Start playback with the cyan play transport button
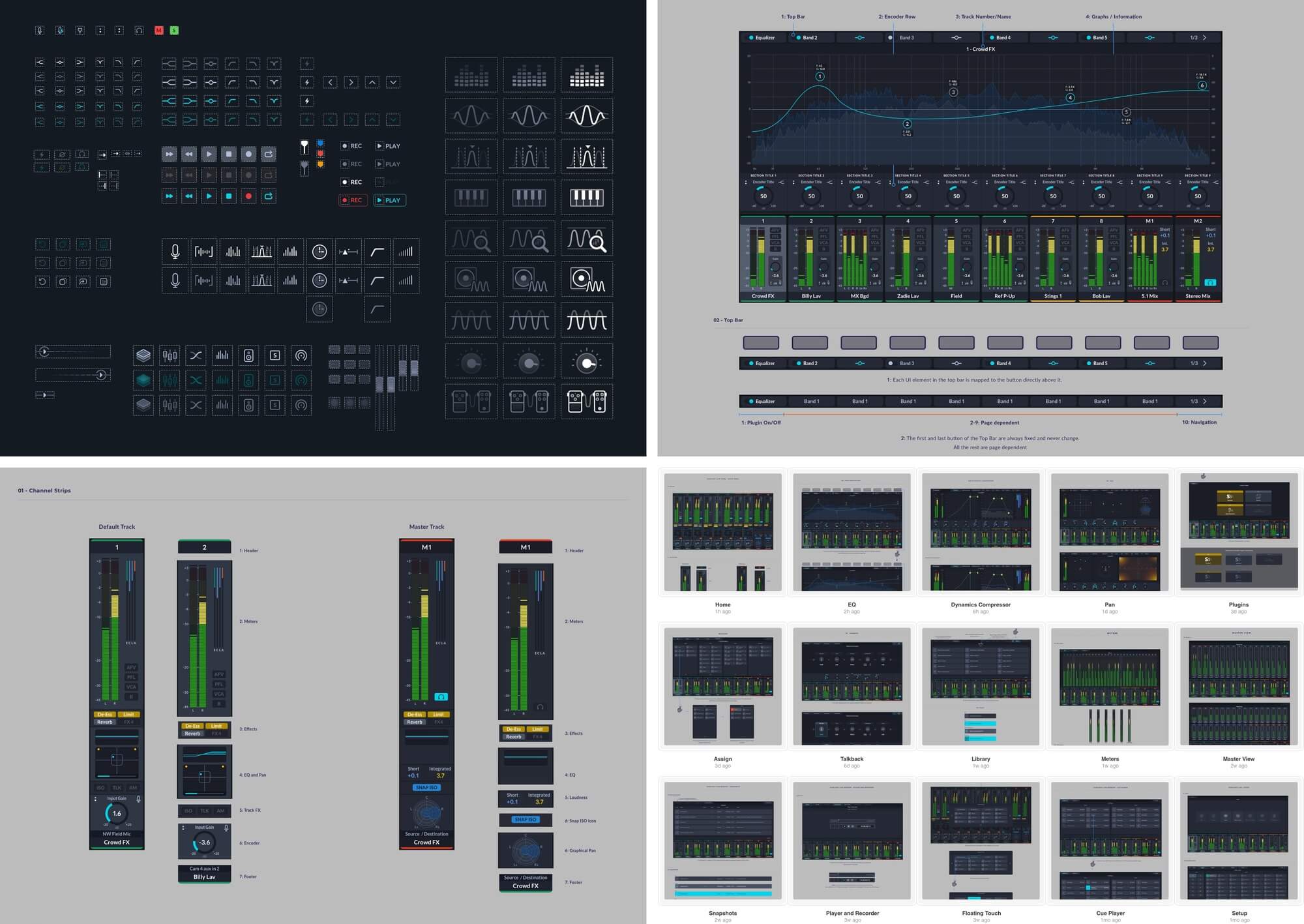The height and width of the screenshot is (924, 1304). tap(209, 196)
